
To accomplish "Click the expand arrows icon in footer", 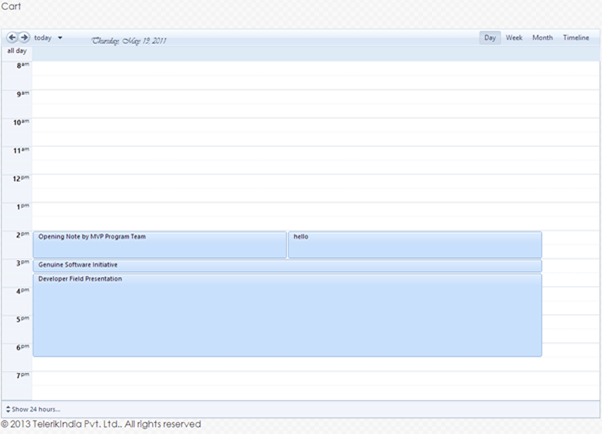I will coord(9,409).
